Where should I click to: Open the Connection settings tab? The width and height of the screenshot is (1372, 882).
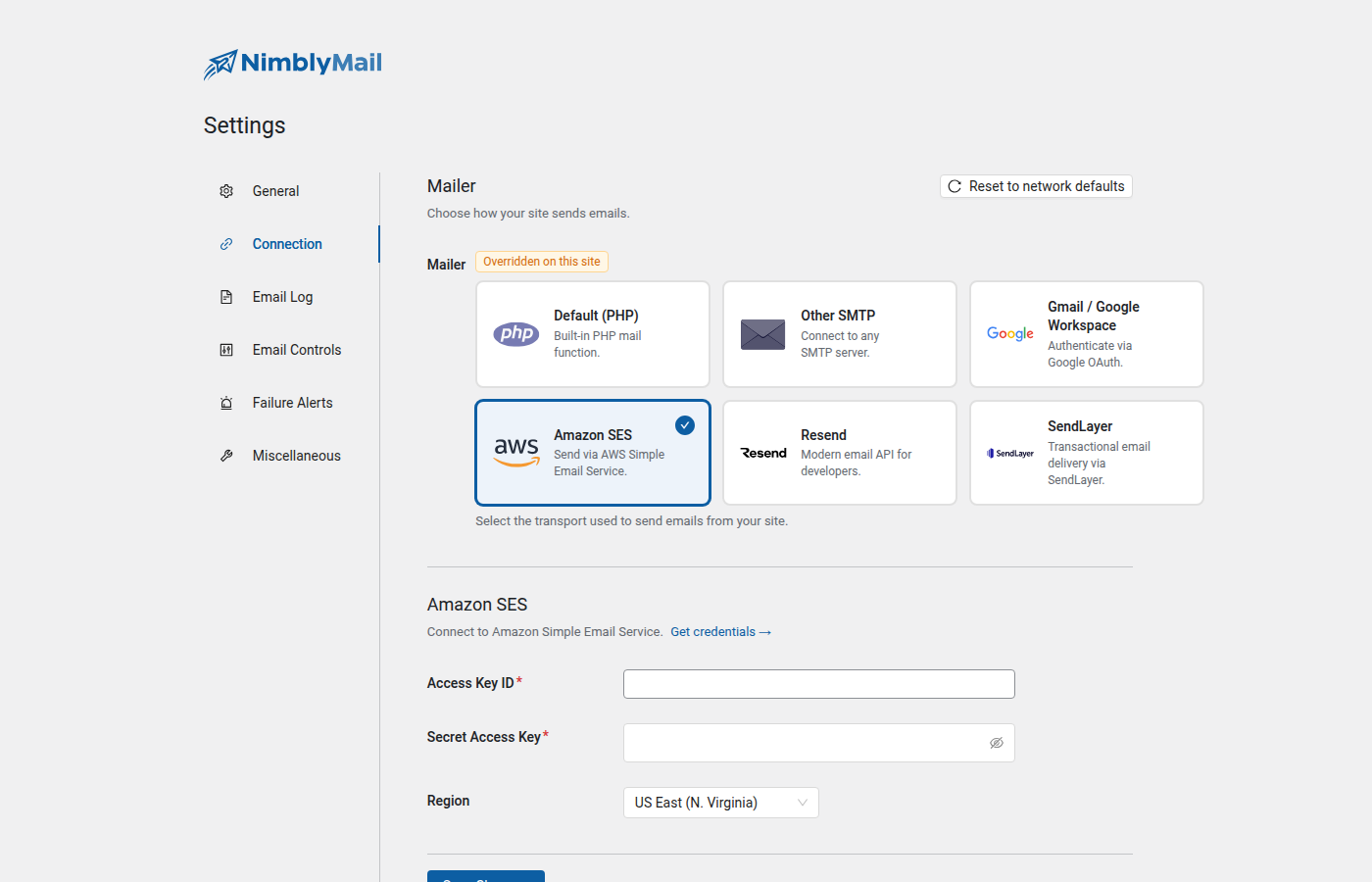pos(291,244)
